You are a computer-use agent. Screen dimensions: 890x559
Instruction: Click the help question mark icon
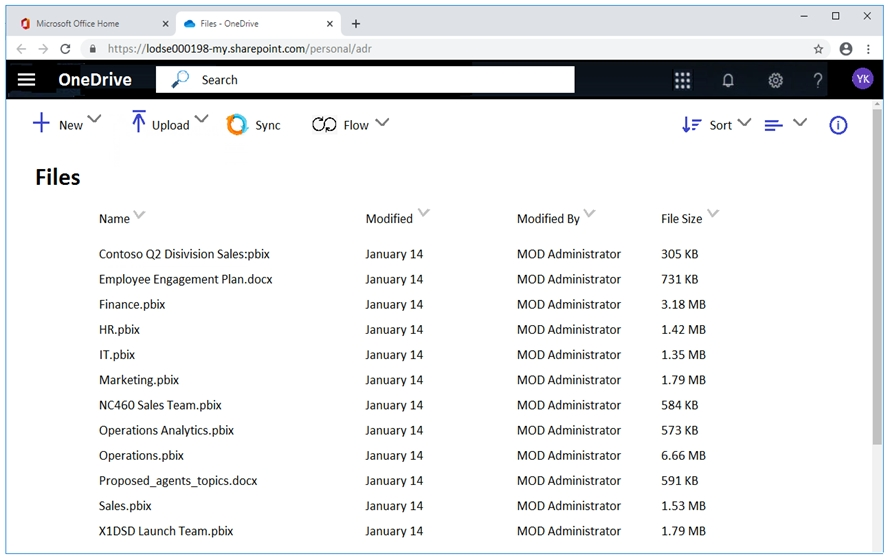point(818,80)
